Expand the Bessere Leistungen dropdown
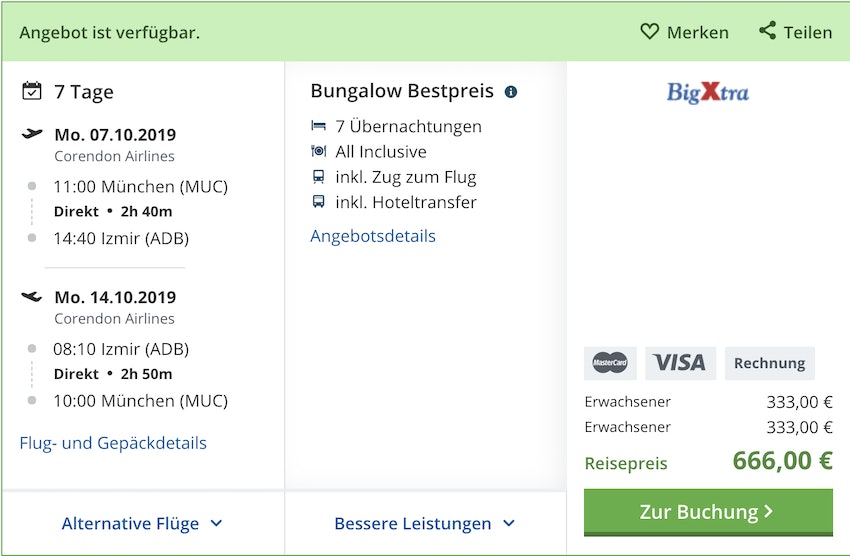Screen dimensions: 850x556 (x=425, y=523)
